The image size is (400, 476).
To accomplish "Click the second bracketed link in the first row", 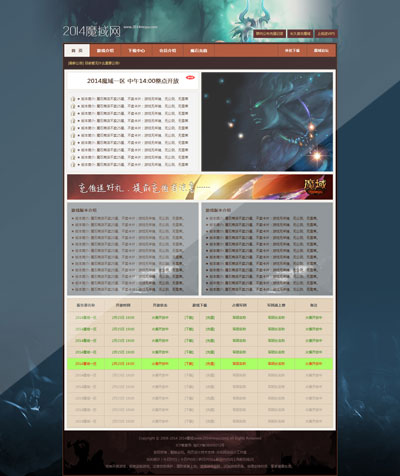I will point(210,318).
